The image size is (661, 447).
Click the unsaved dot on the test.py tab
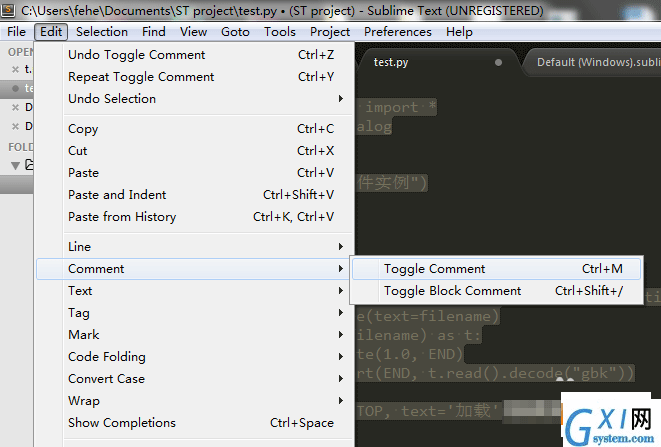coord(498,62)
